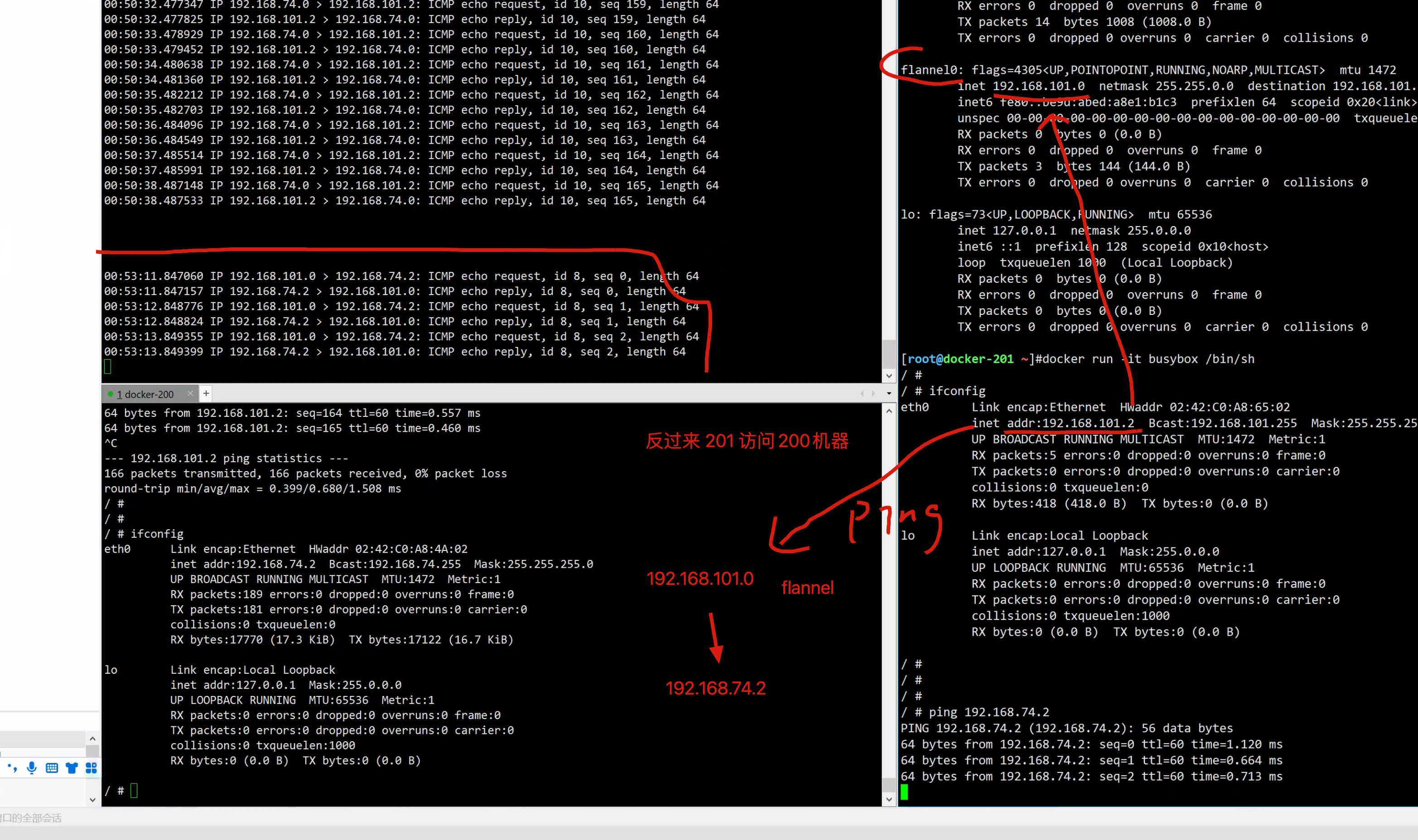Open the input method toolbox grid icon

coord(91,768)
